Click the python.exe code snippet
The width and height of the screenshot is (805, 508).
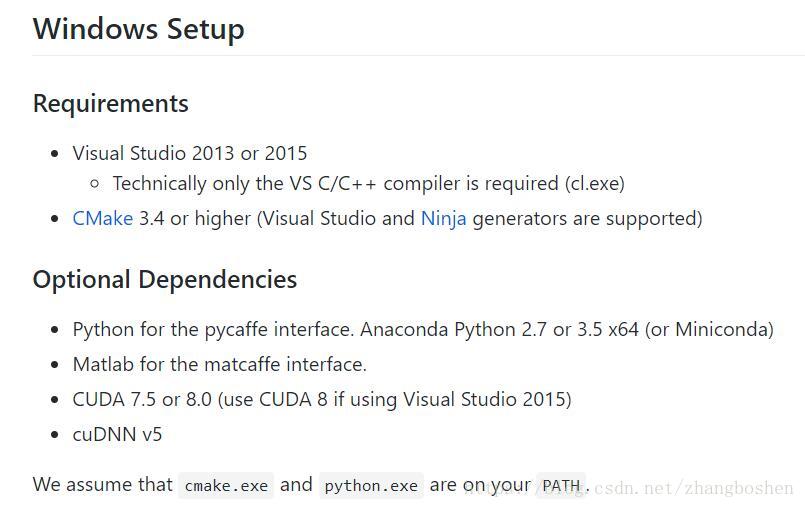pos(371,485)
